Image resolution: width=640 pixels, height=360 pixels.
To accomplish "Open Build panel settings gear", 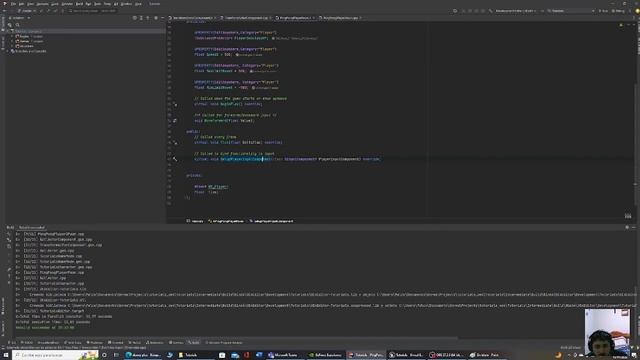I will click(627, 227).
